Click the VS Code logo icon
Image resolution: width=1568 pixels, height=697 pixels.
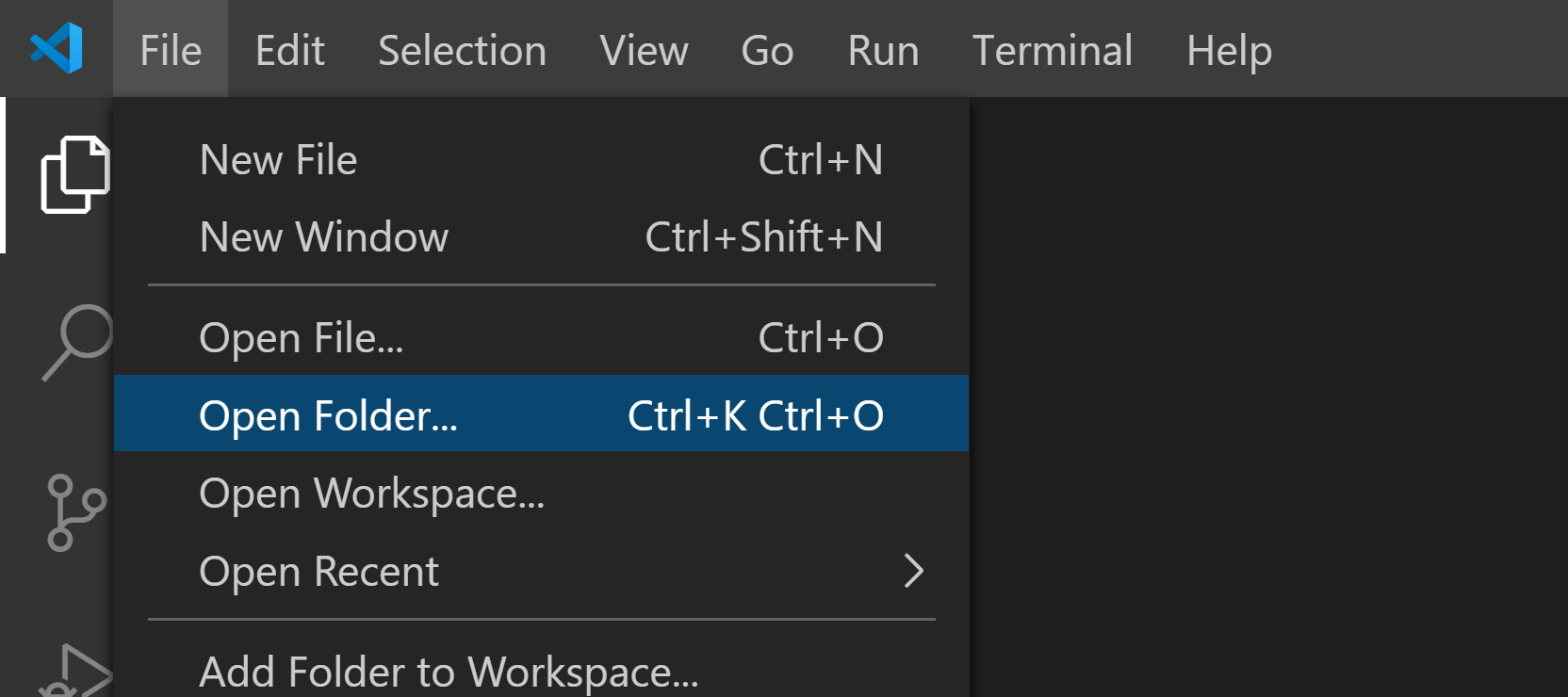57,48
